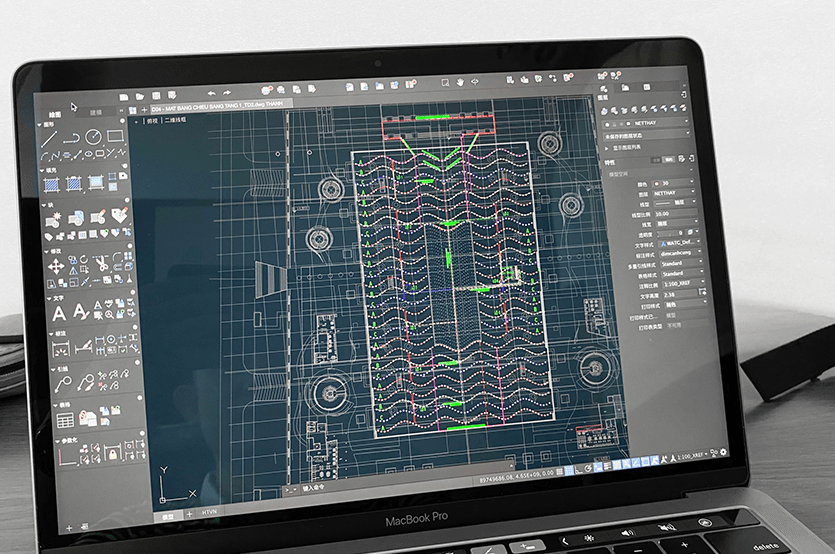Select the Move tool
The height and width of the screenshot is (554, 835).
[x=56, y=267]
